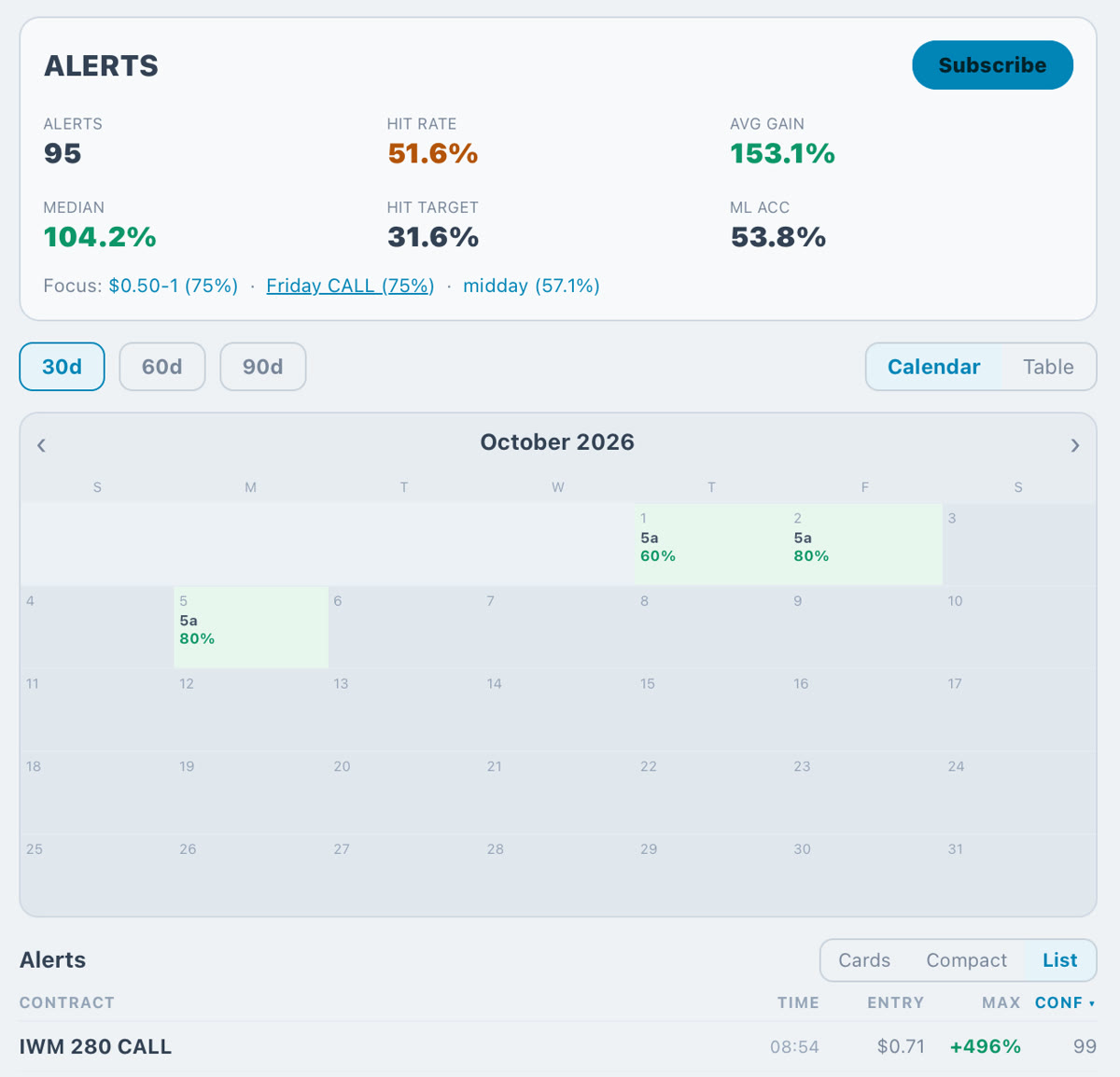Switch to the 90d time range
This screenshot has width=1120, height=1077.
pyautogui.click(x=263, y=367)
